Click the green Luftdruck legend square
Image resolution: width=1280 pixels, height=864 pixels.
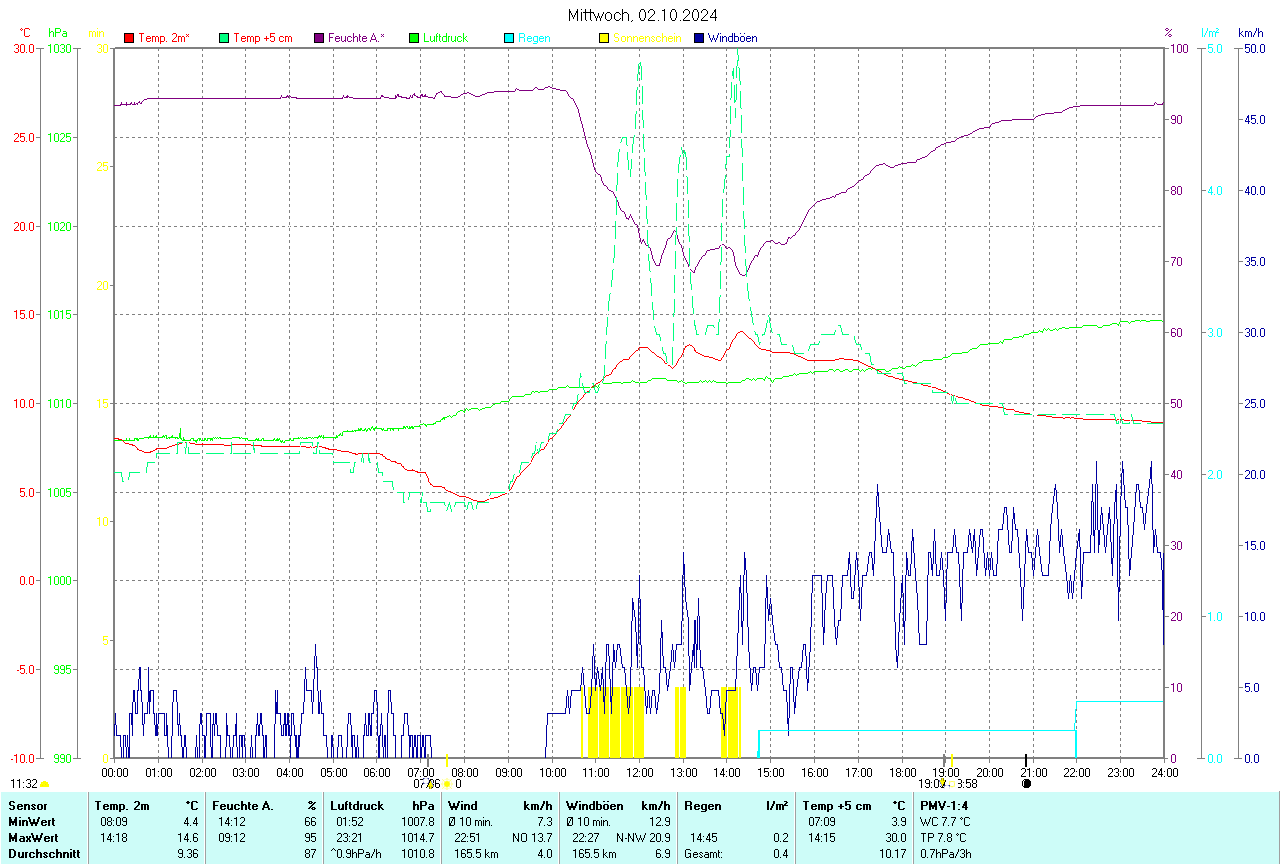(x=414, y=38)
